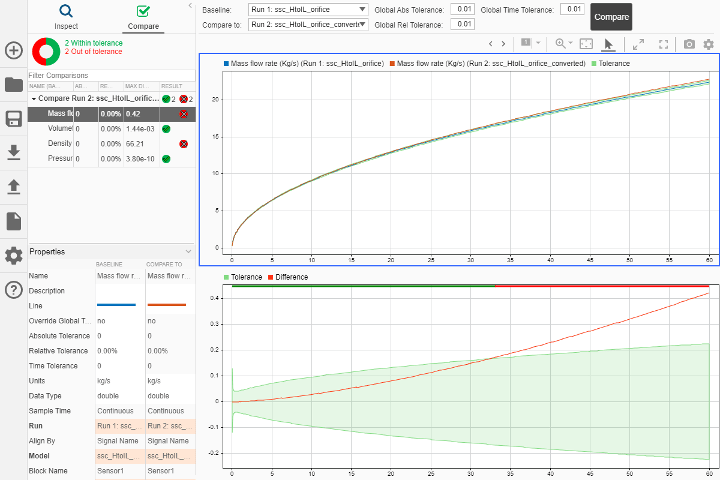Collapse the Properties panel chevron
This screenshot has width=720, height=480.
coord(188,251)
